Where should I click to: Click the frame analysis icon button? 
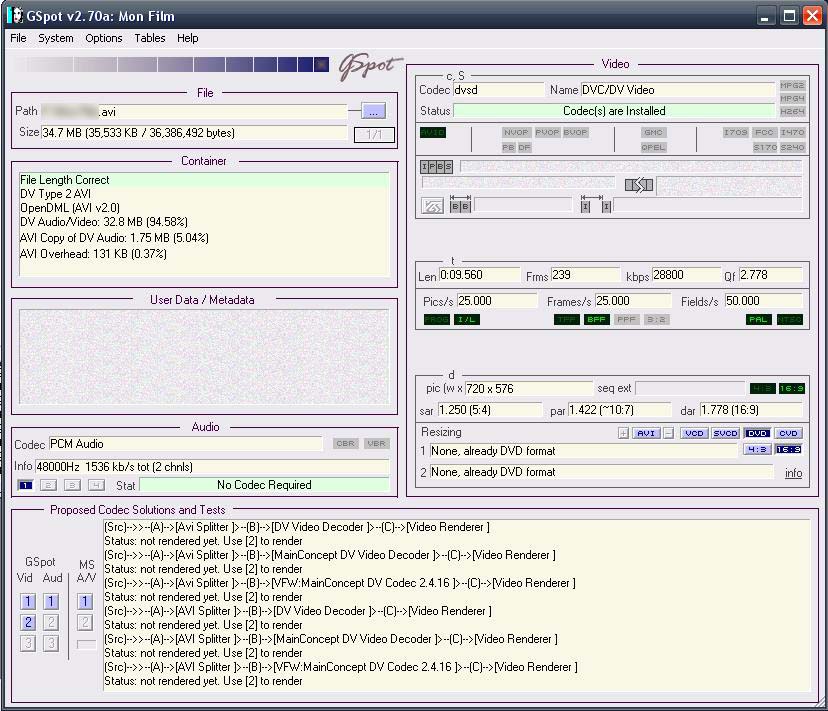pyautogui.click(x=432, y=205)
